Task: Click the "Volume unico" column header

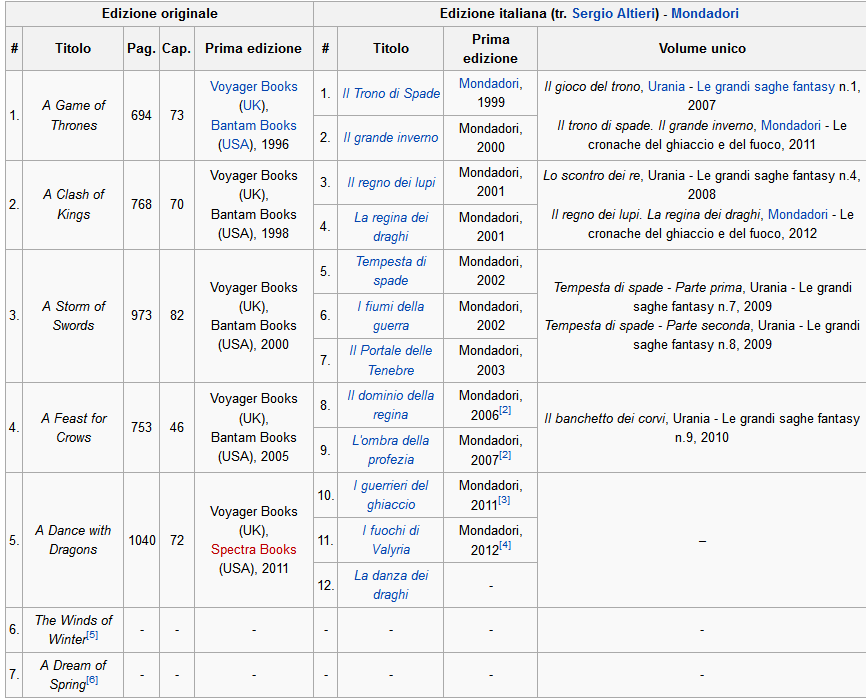Action: click(702, 49)
